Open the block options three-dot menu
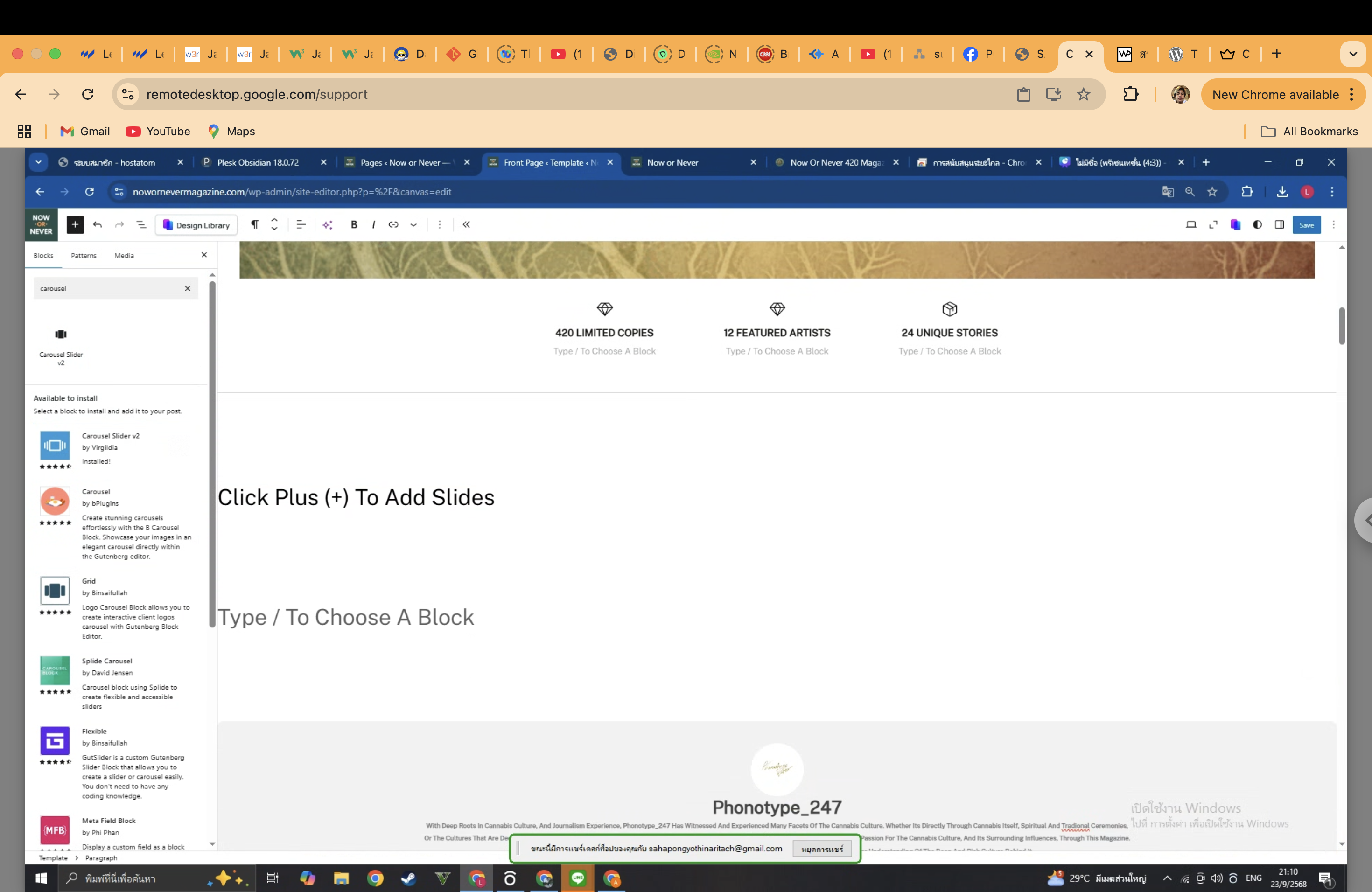 (439, 225)
